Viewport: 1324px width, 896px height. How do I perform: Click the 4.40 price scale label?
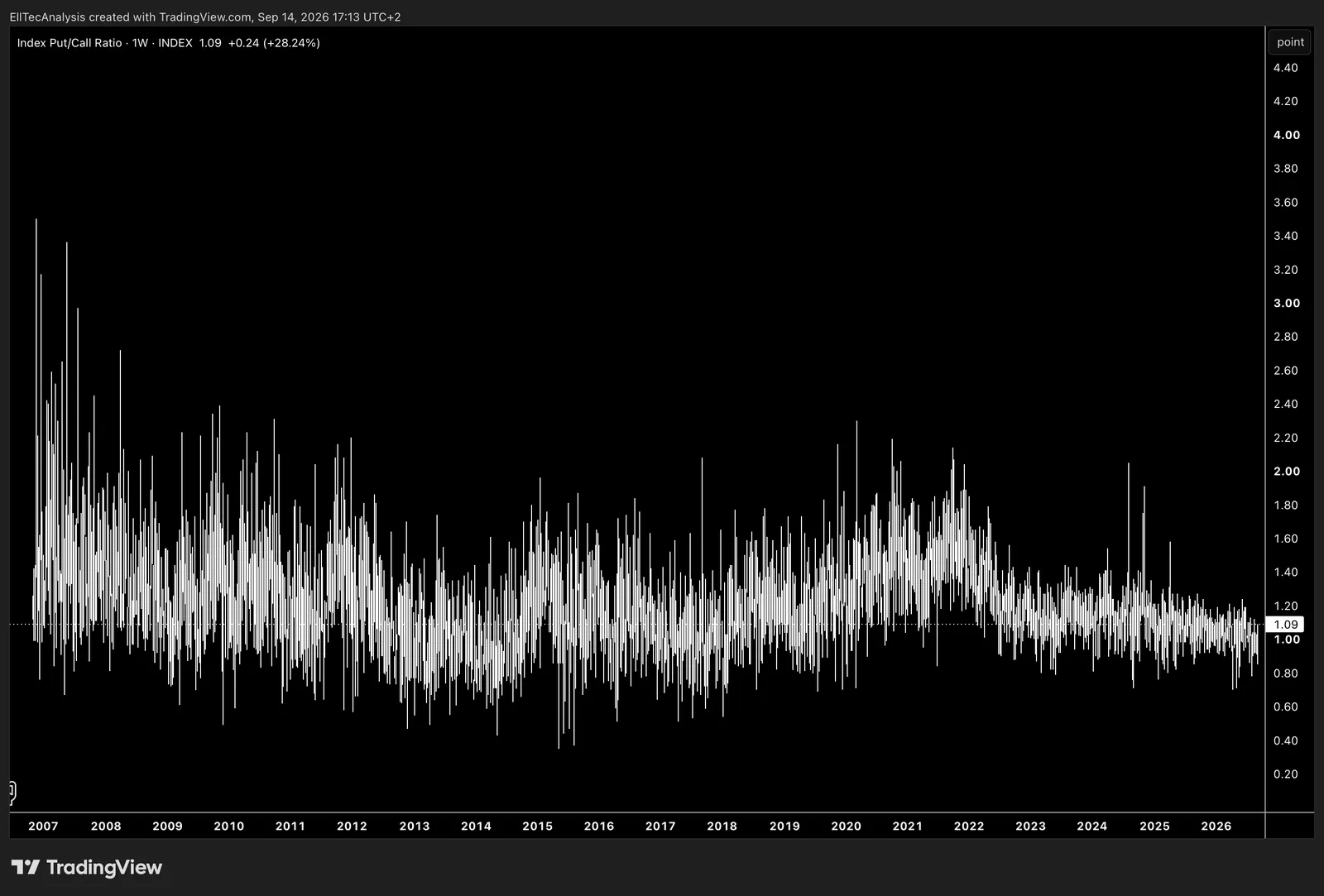pyautogui.click(x=1286, y=68)
